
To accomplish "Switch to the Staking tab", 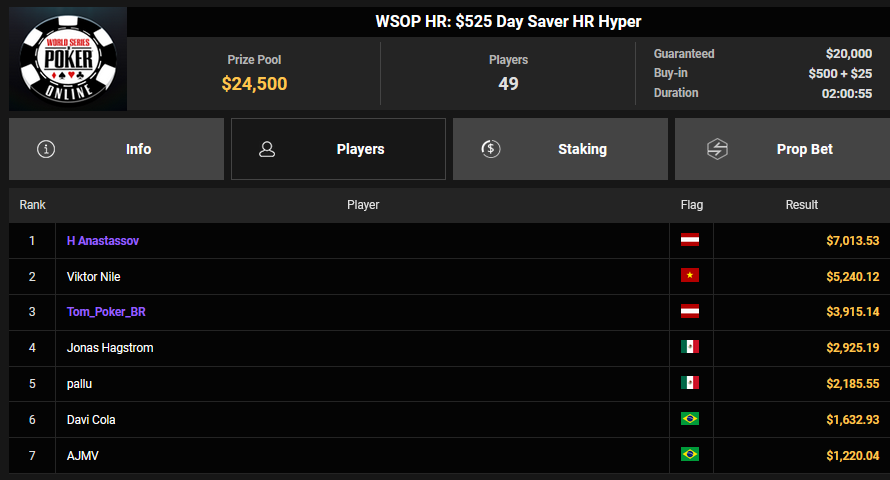I will tap(560, 149).
